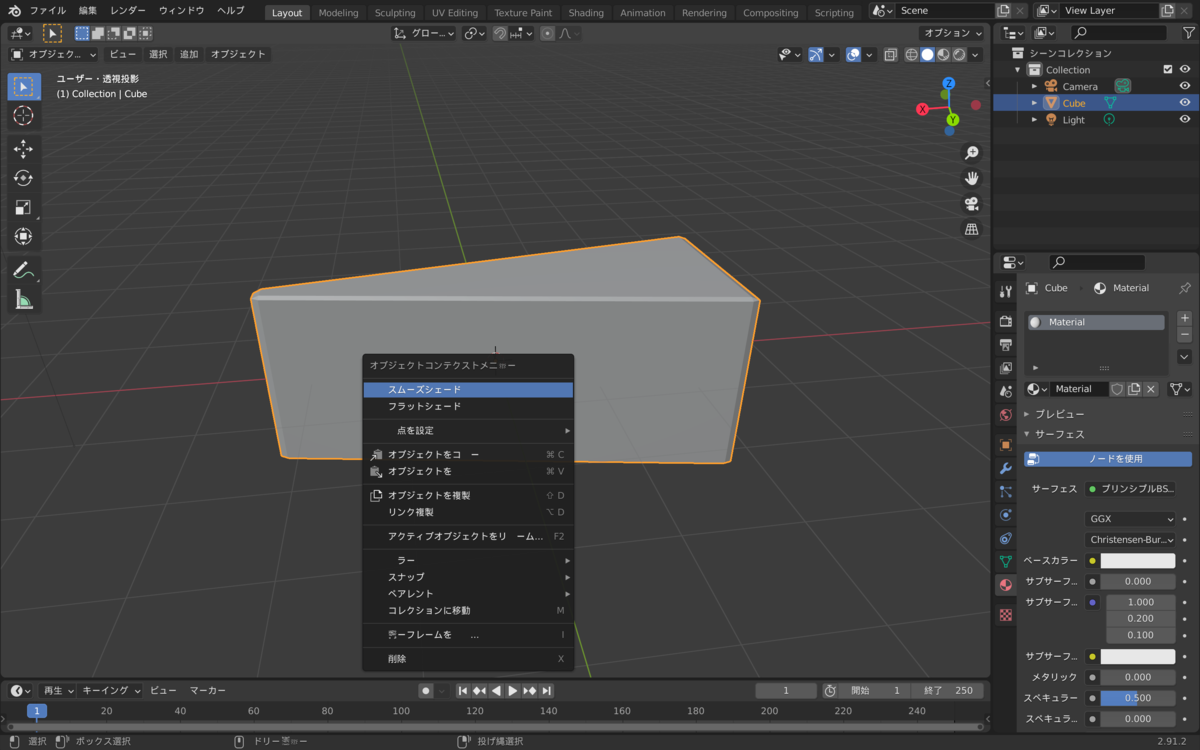Open the Object mode dropdown
The width and height of the screenshot is (1200, 750).
(54, 55)
